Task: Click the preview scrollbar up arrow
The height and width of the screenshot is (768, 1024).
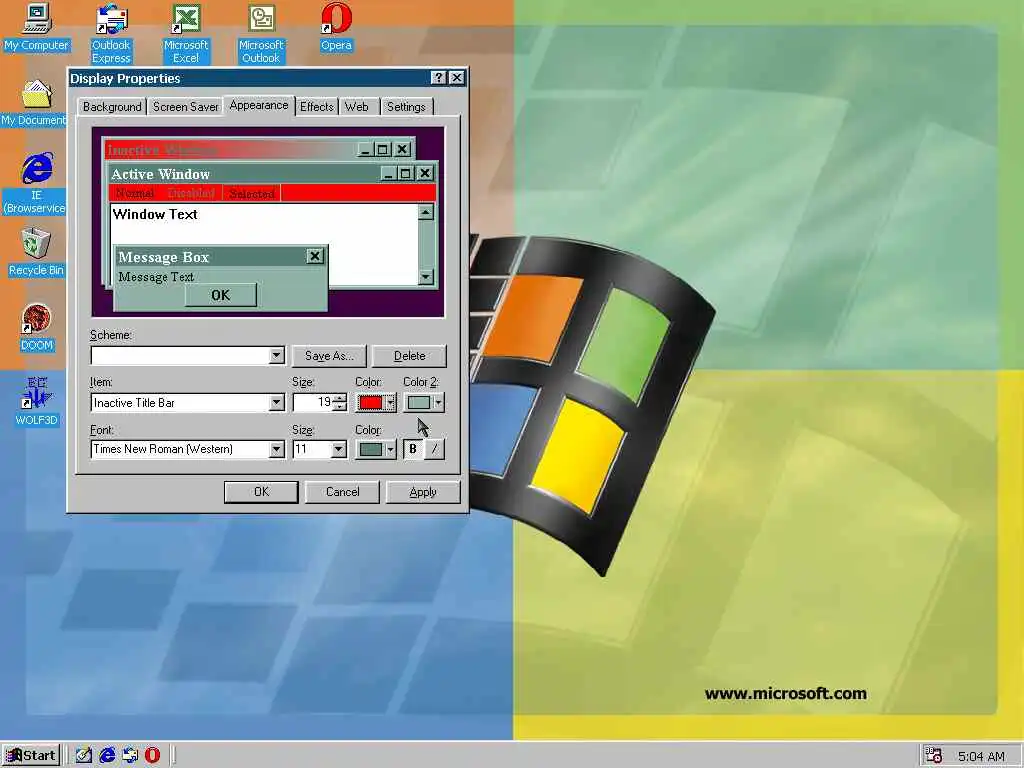Action: coord(426,212)
